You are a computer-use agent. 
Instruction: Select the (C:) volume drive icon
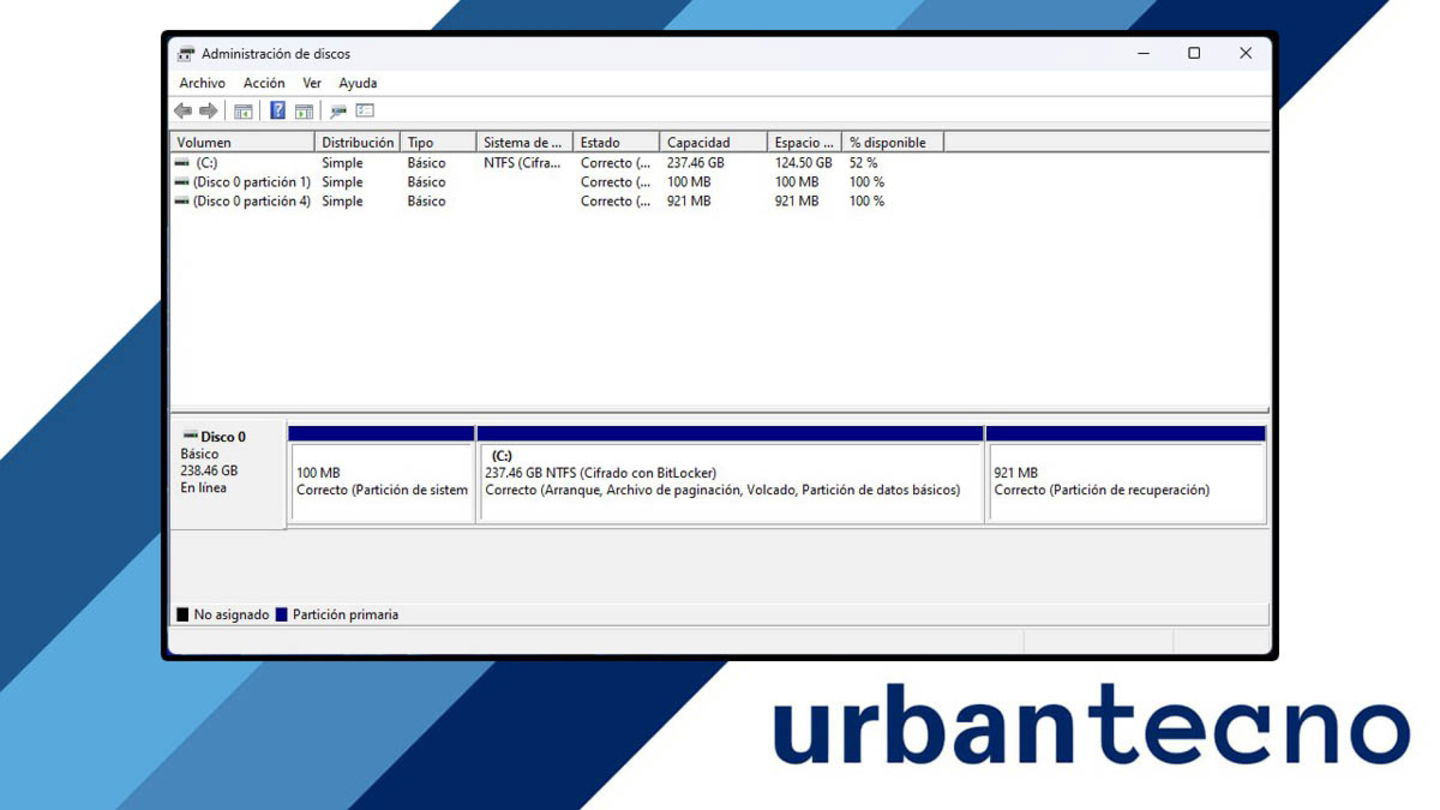coord(183,162)
